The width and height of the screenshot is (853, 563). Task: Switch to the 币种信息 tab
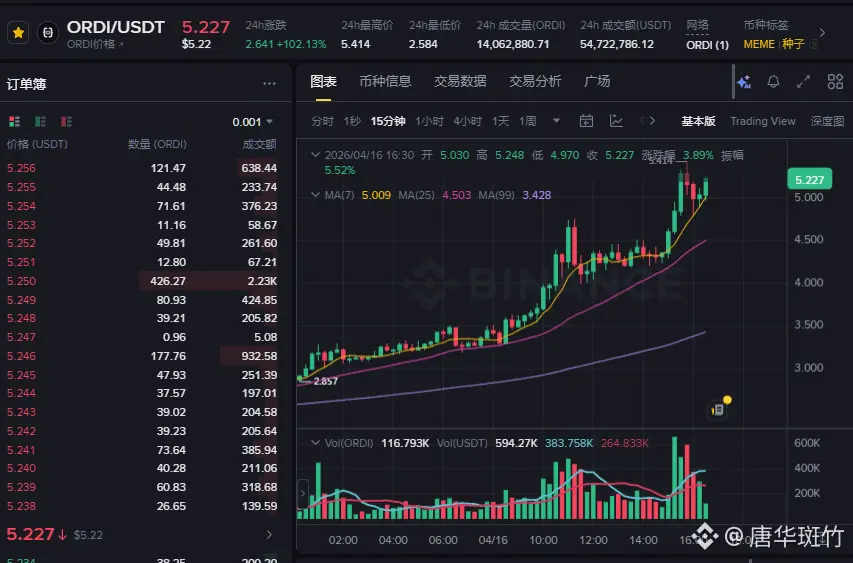coord(385,82)
